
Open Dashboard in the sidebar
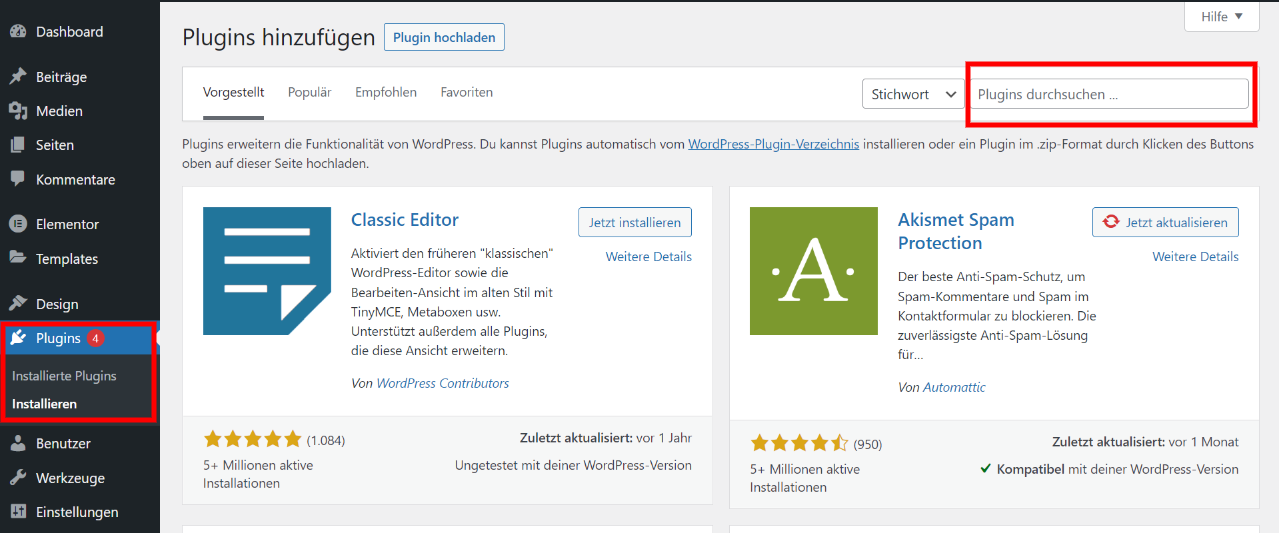tap(69, 32)
